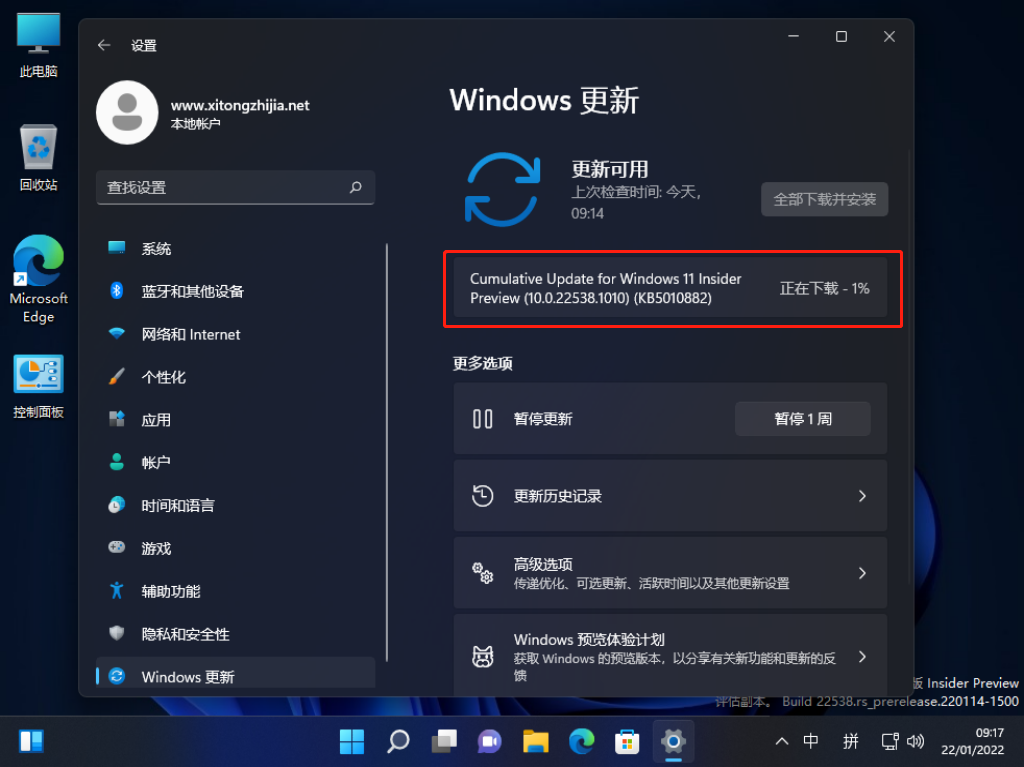Open 辅助功能 settings

[236, 591]
